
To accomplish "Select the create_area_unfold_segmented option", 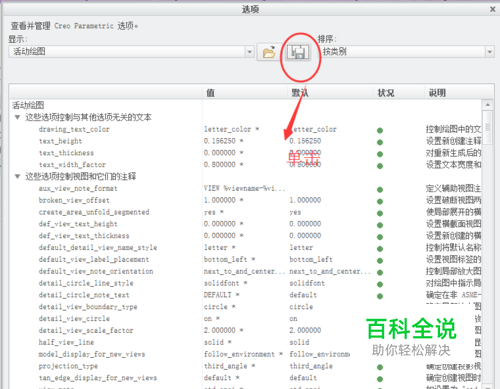I will click(x=94, y=212).
